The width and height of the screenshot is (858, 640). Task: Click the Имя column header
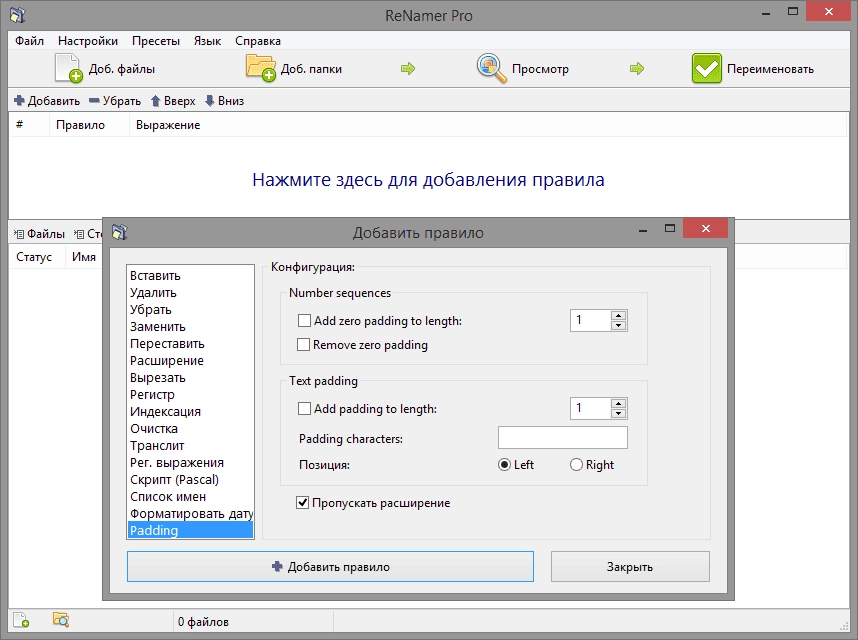84,257
